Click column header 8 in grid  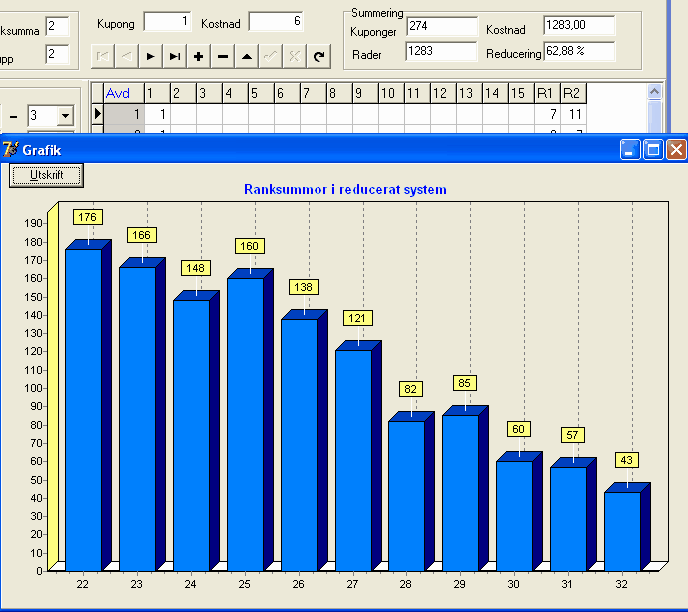[x=339, y=93]
